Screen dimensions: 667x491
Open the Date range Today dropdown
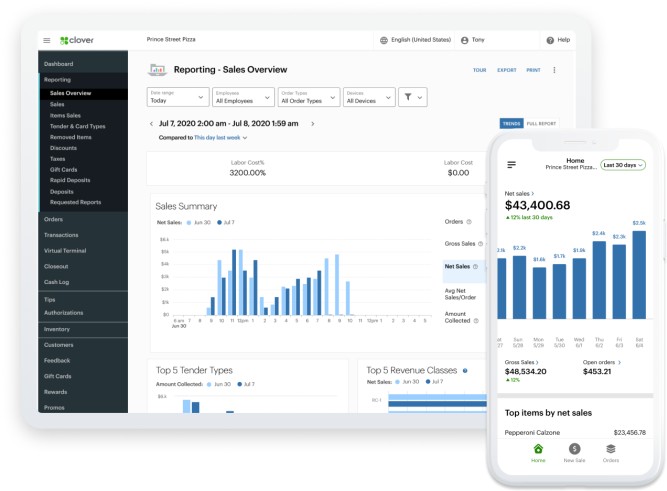pos(178,97)
